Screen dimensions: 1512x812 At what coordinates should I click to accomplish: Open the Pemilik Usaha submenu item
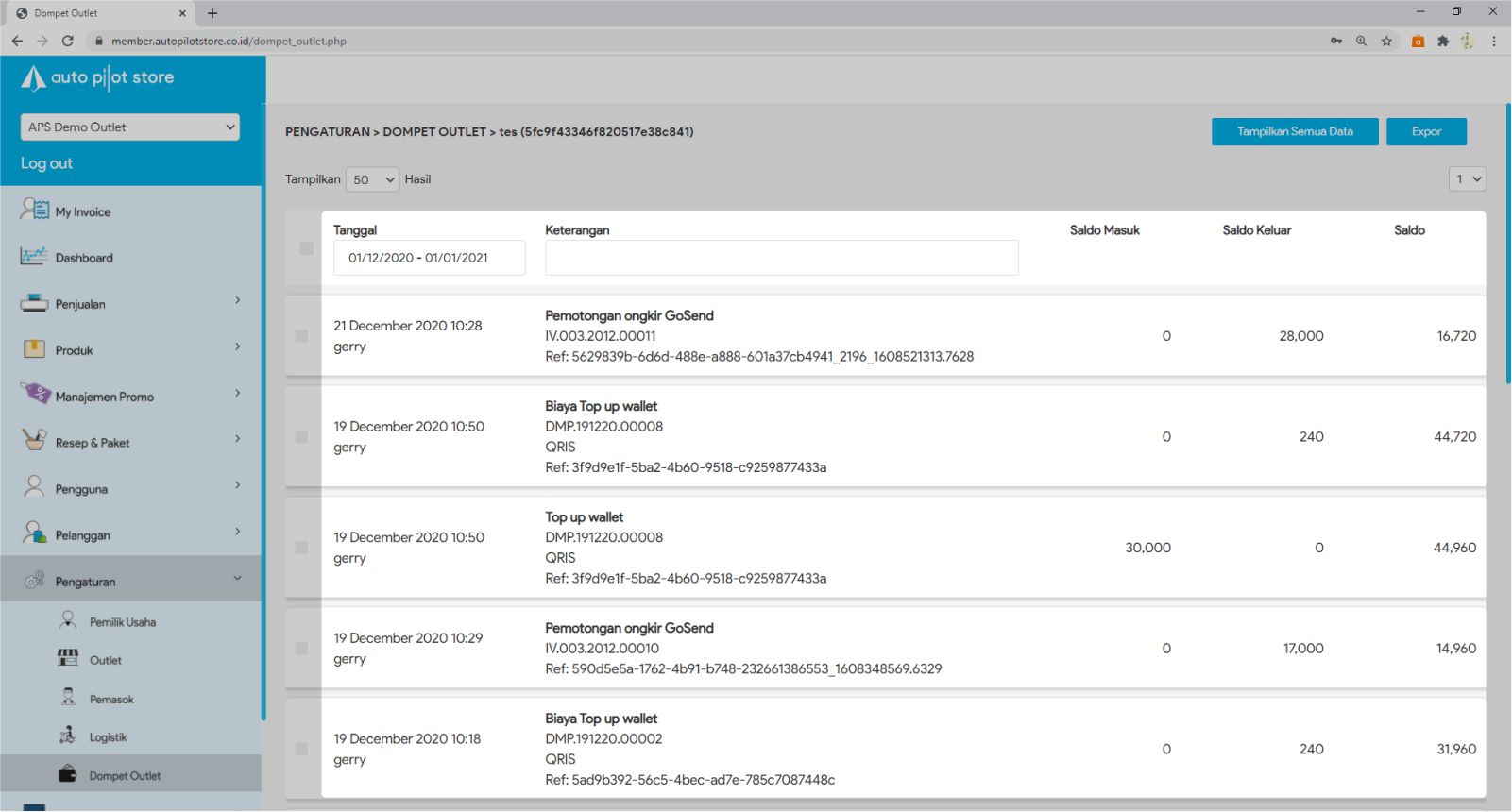(123, 622)
